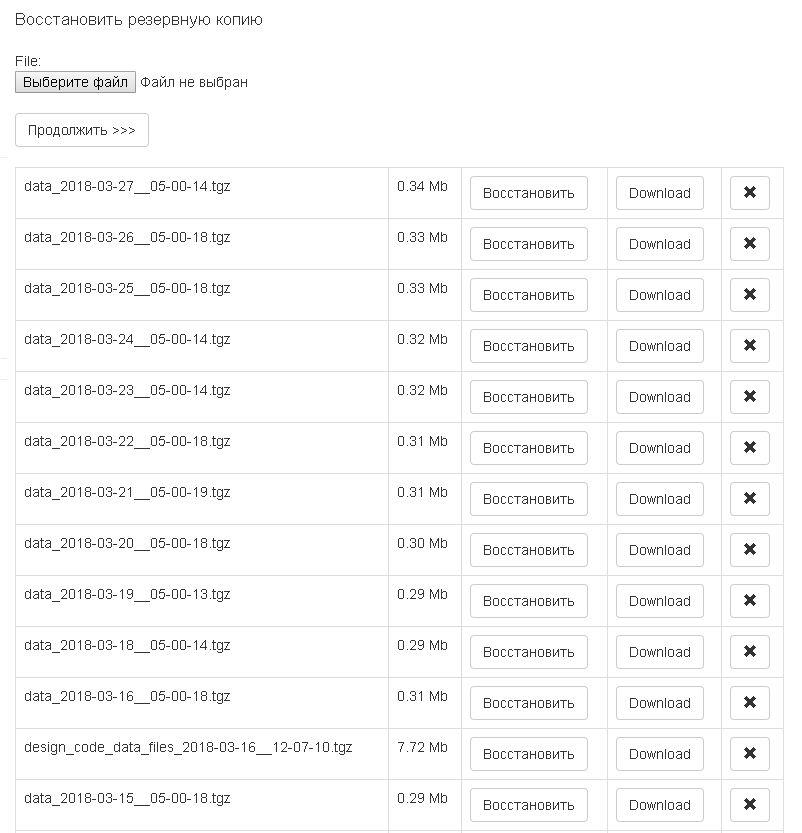Delete backup data_2018-03-18 via X icon
Screen dimensions: 802x833
(749, 652)
